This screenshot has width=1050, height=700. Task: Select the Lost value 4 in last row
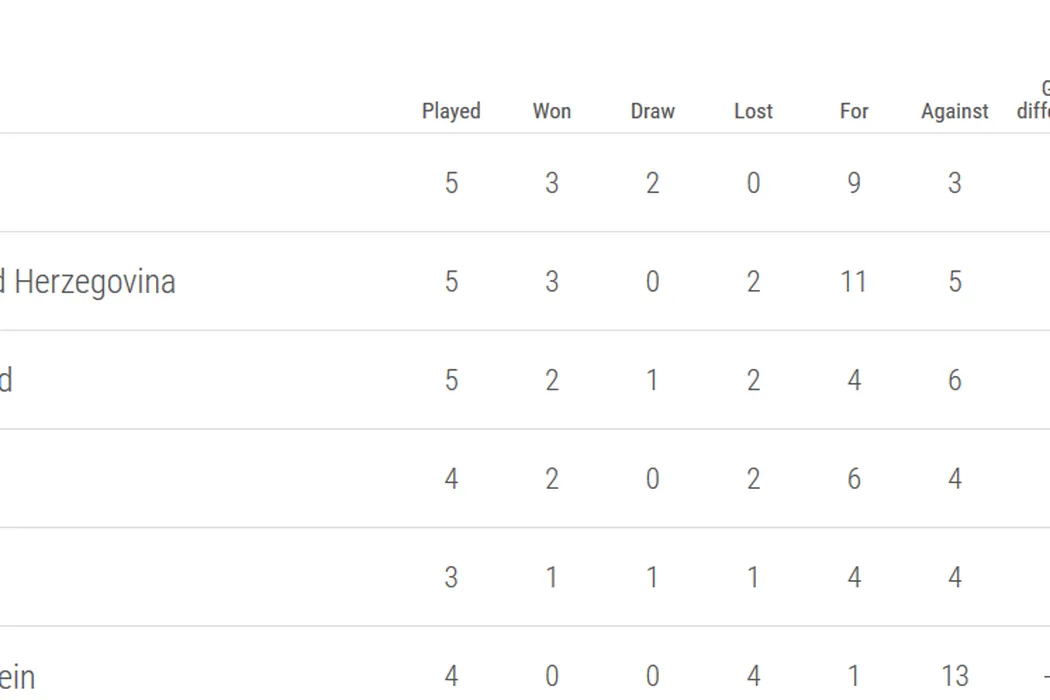pyautogui.click(x=753, y=677)
